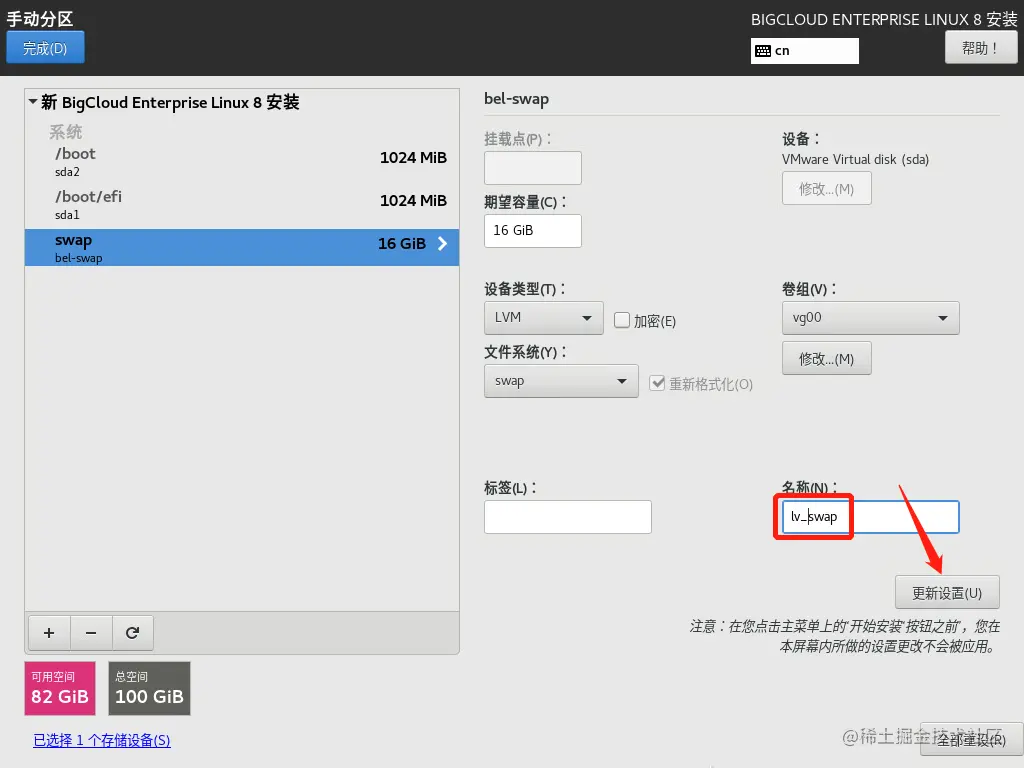
Task: Click the 帮助！ help button
Action: (x=980, y=48)
